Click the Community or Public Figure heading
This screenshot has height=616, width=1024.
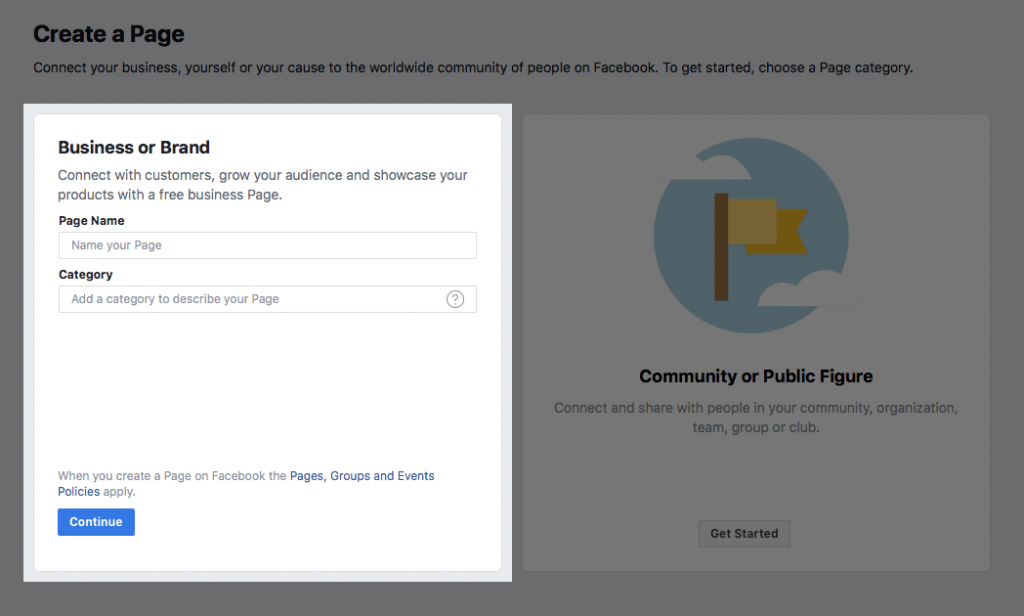756,376
